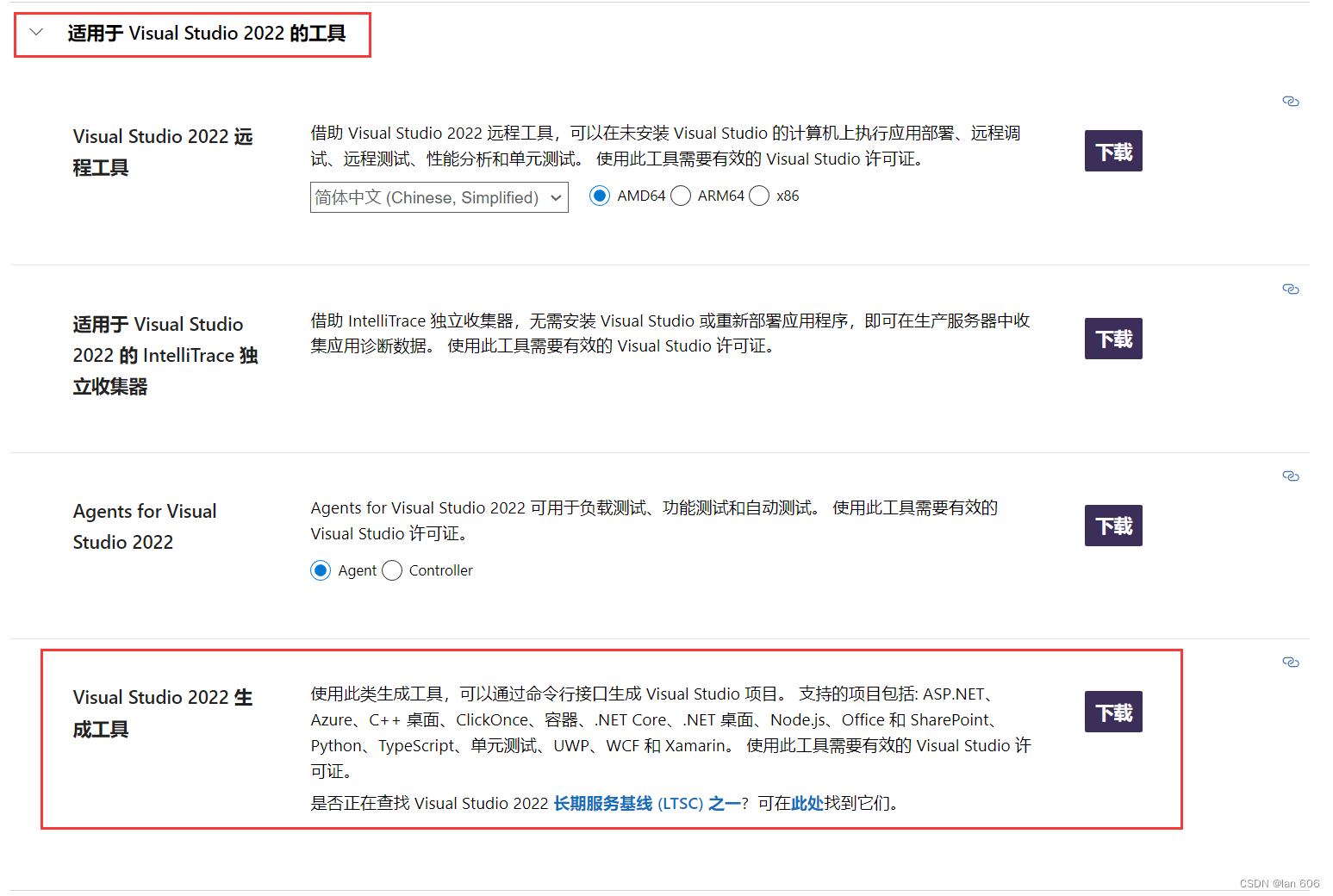Select the ARM64 architecture radio button
1333x896 pixels.
click(x=681, y=196)
